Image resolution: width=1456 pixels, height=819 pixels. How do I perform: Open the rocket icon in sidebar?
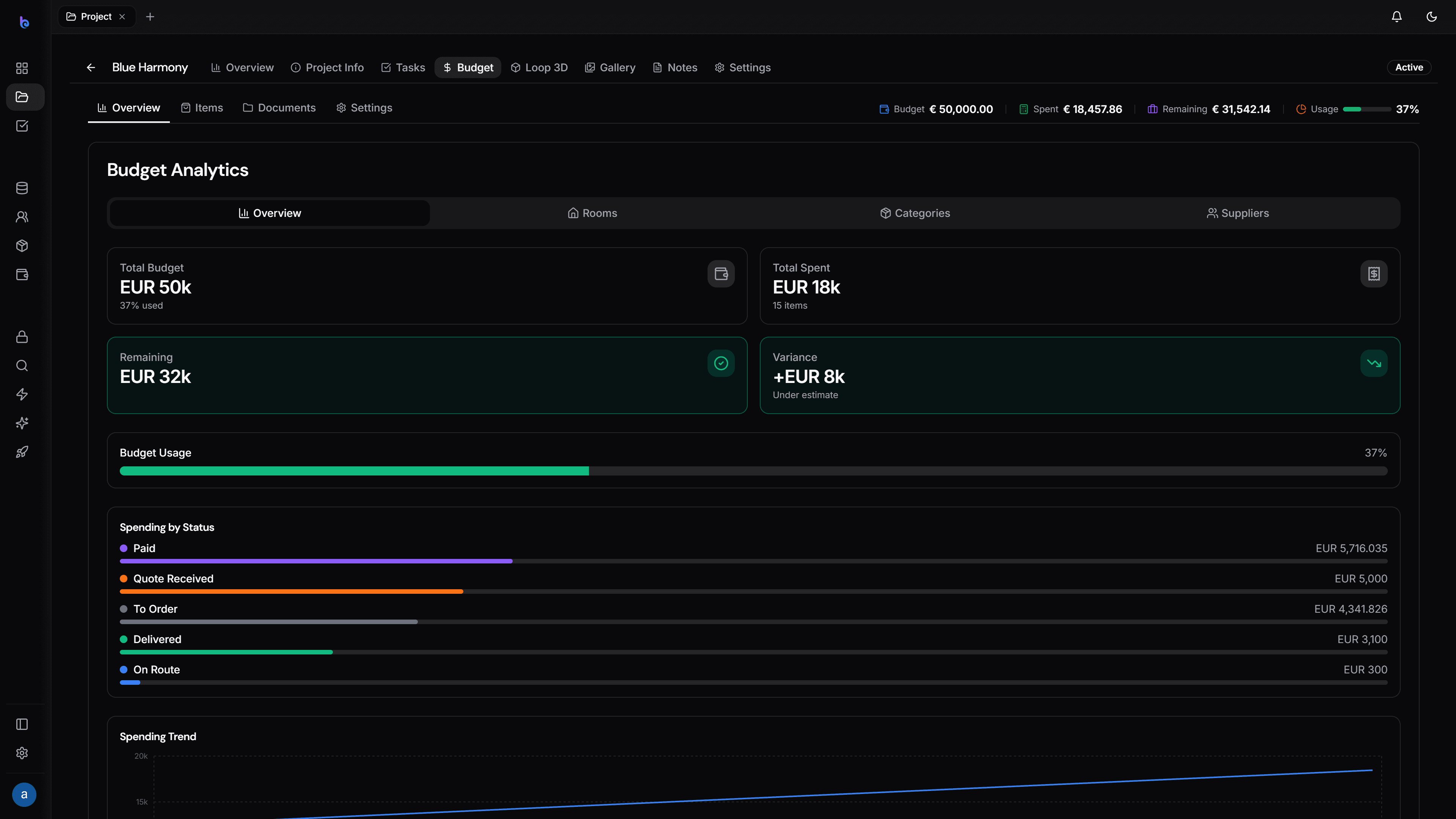22,452
